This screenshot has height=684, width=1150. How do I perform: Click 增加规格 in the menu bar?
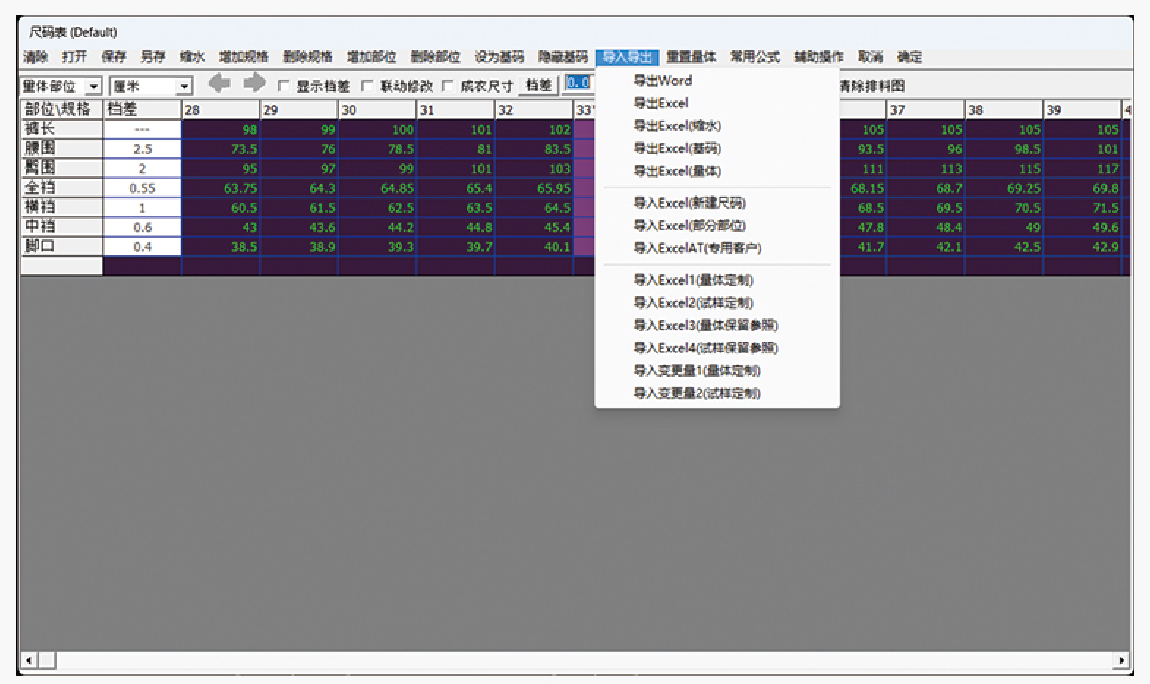point(243,57)
